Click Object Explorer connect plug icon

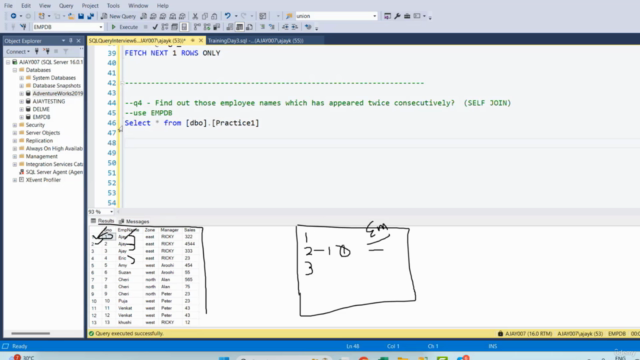point(37,51)
